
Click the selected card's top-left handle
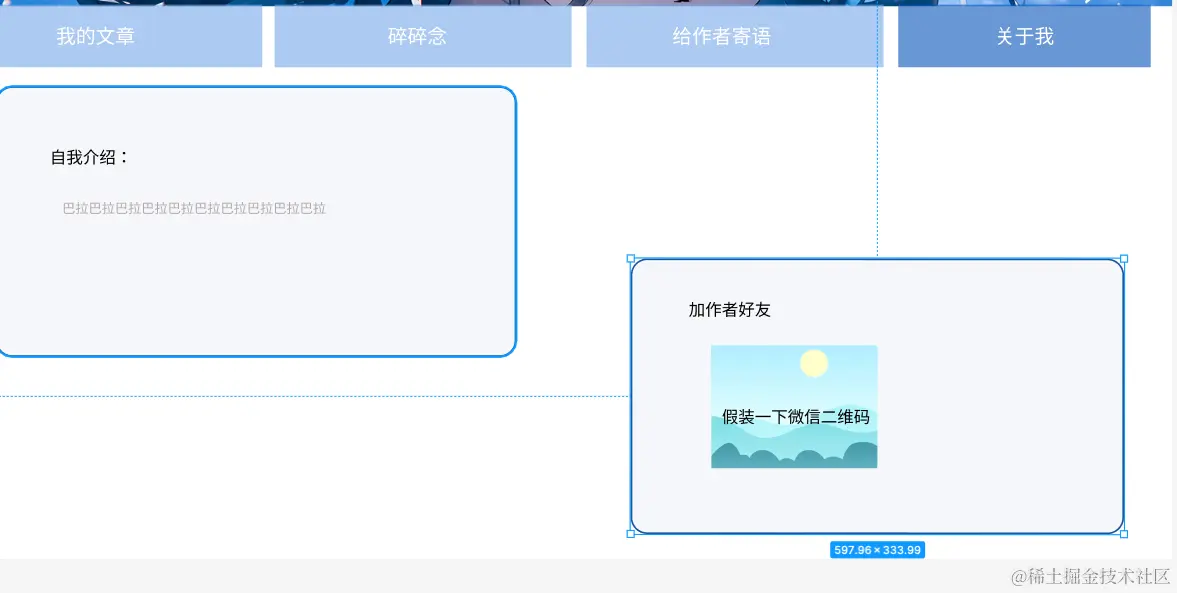(x=631, y=258)
